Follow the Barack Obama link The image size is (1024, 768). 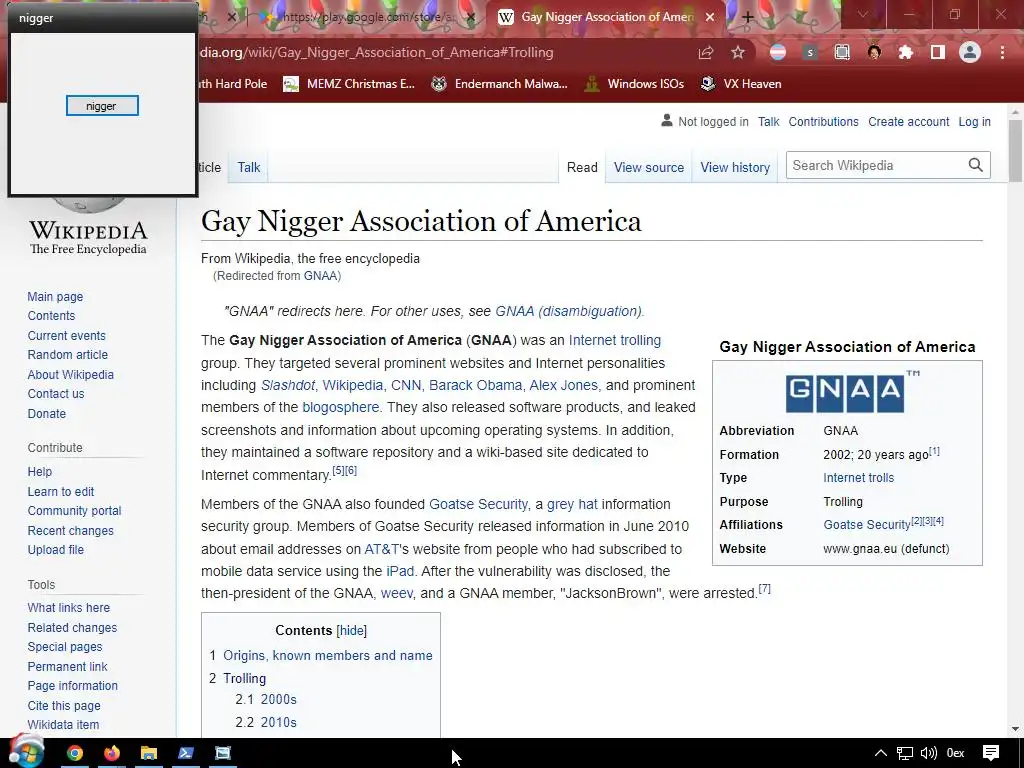[x=475, y=385]
